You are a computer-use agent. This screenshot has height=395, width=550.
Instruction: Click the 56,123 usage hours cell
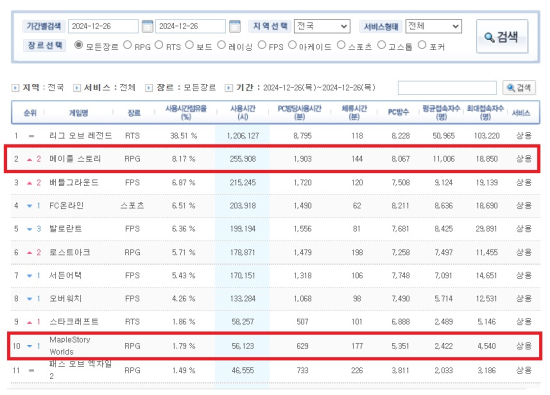243,346
